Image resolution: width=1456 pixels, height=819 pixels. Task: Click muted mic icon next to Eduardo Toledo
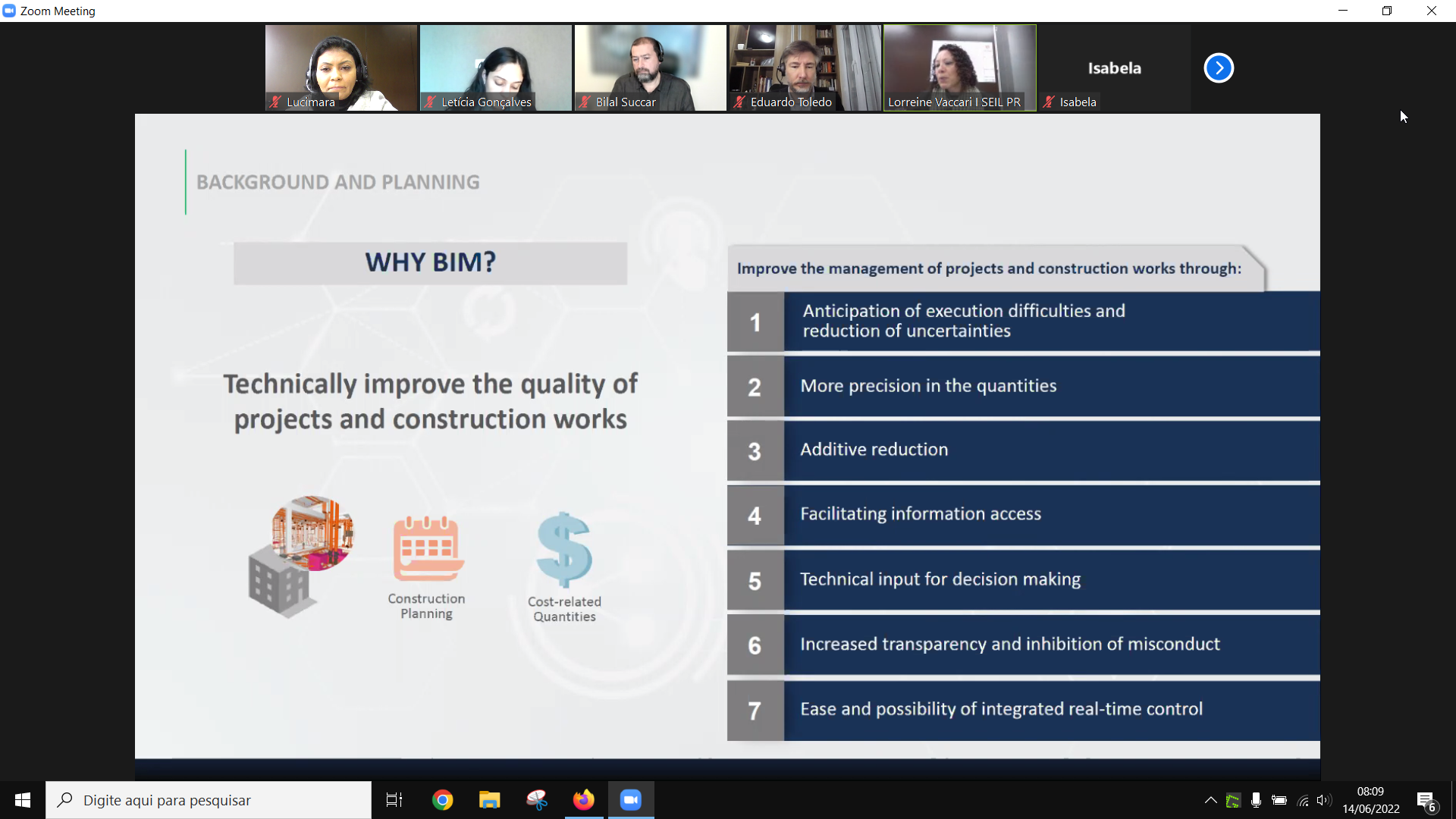[x=739, y=102]
